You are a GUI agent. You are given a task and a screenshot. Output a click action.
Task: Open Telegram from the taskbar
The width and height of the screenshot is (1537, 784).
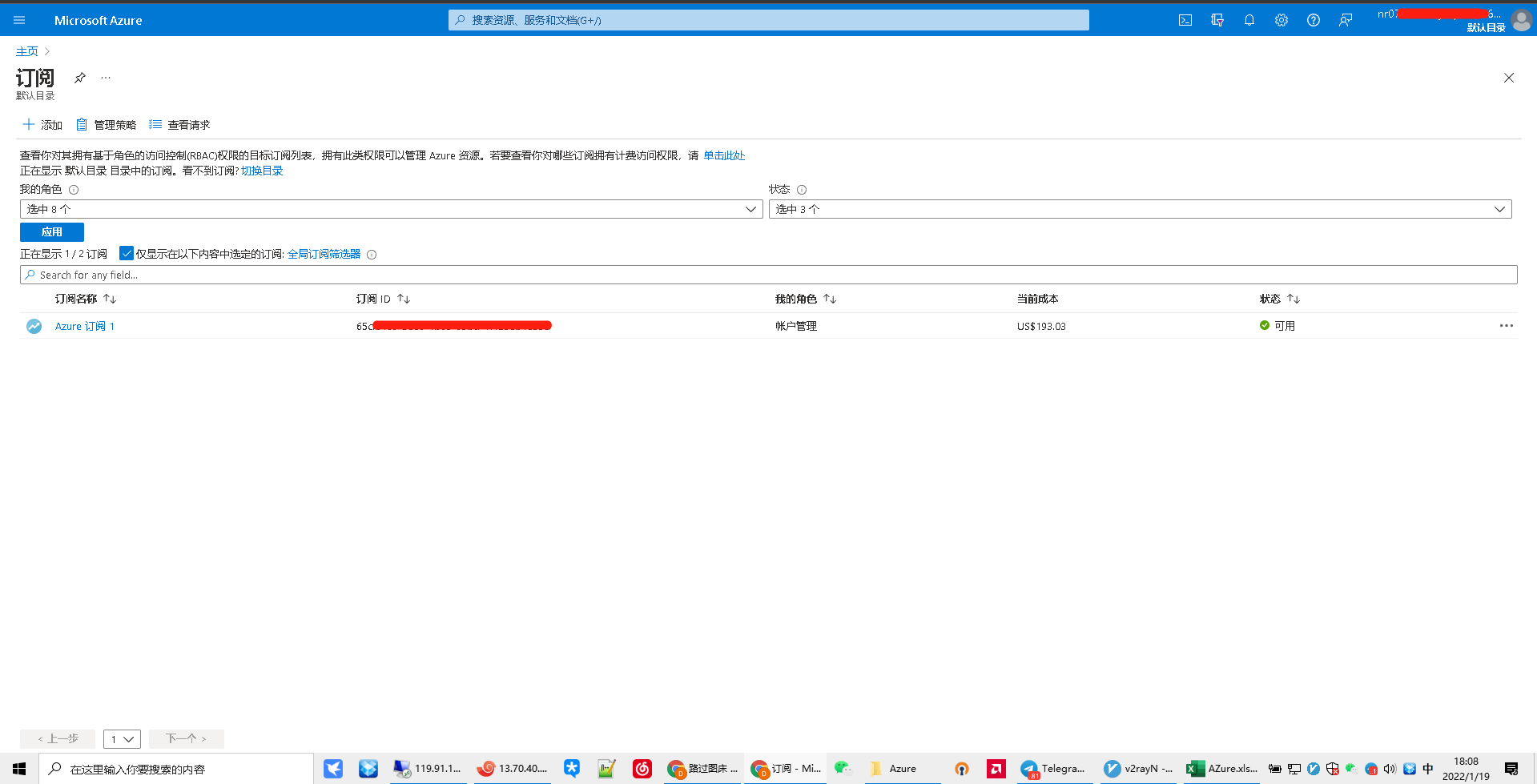[1053, 769]
